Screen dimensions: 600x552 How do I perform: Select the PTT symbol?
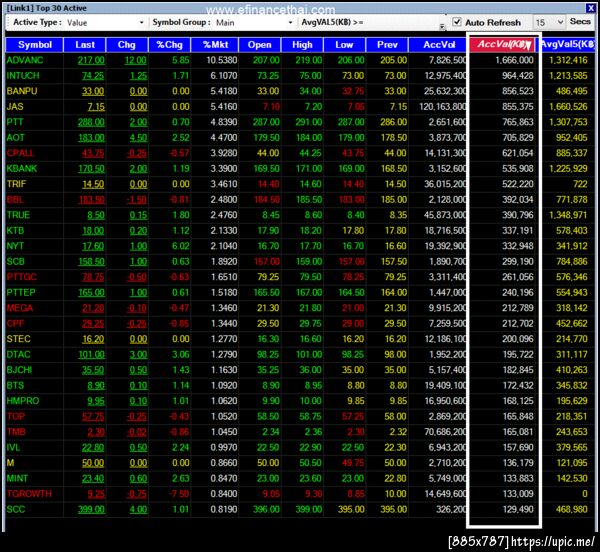point(15,122)
